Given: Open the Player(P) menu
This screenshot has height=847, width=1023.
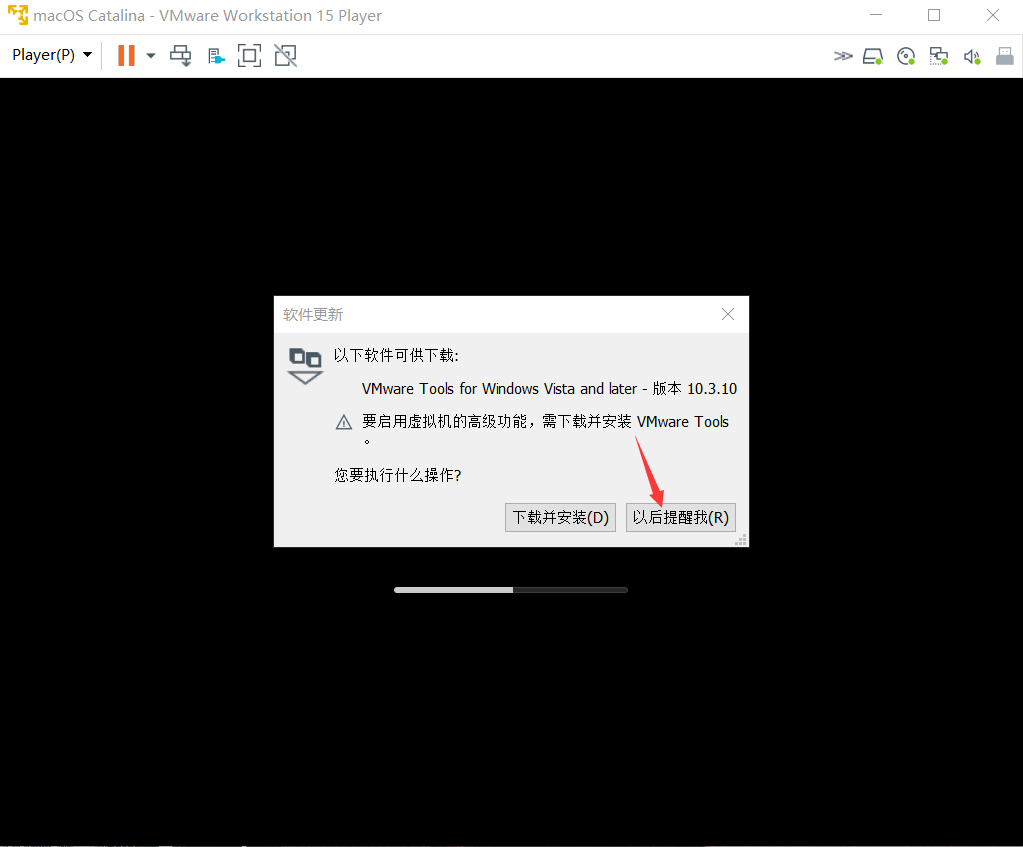Looking at the screenshot, I should tap(52, 55).
